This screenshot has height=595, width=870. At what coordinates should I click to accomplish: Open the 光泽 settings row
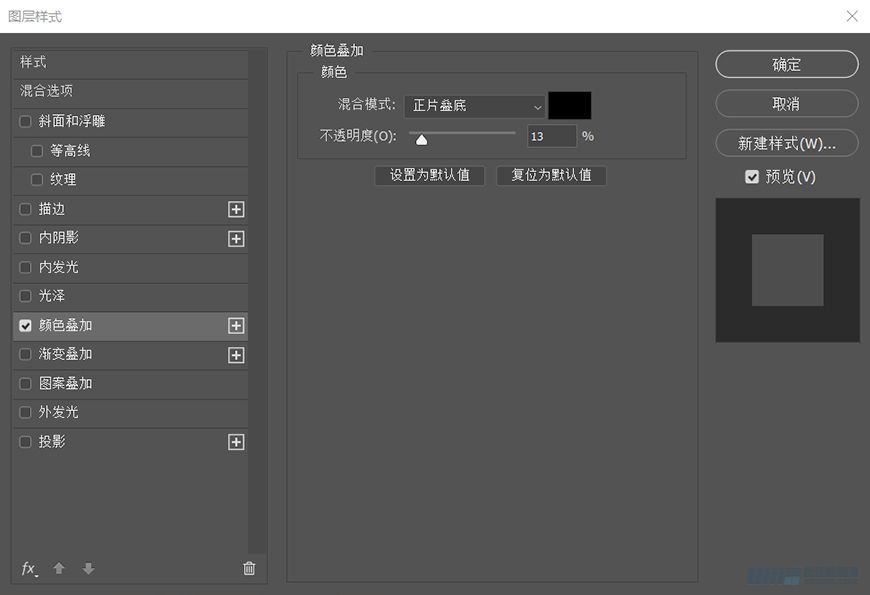(x=130, y=296)
